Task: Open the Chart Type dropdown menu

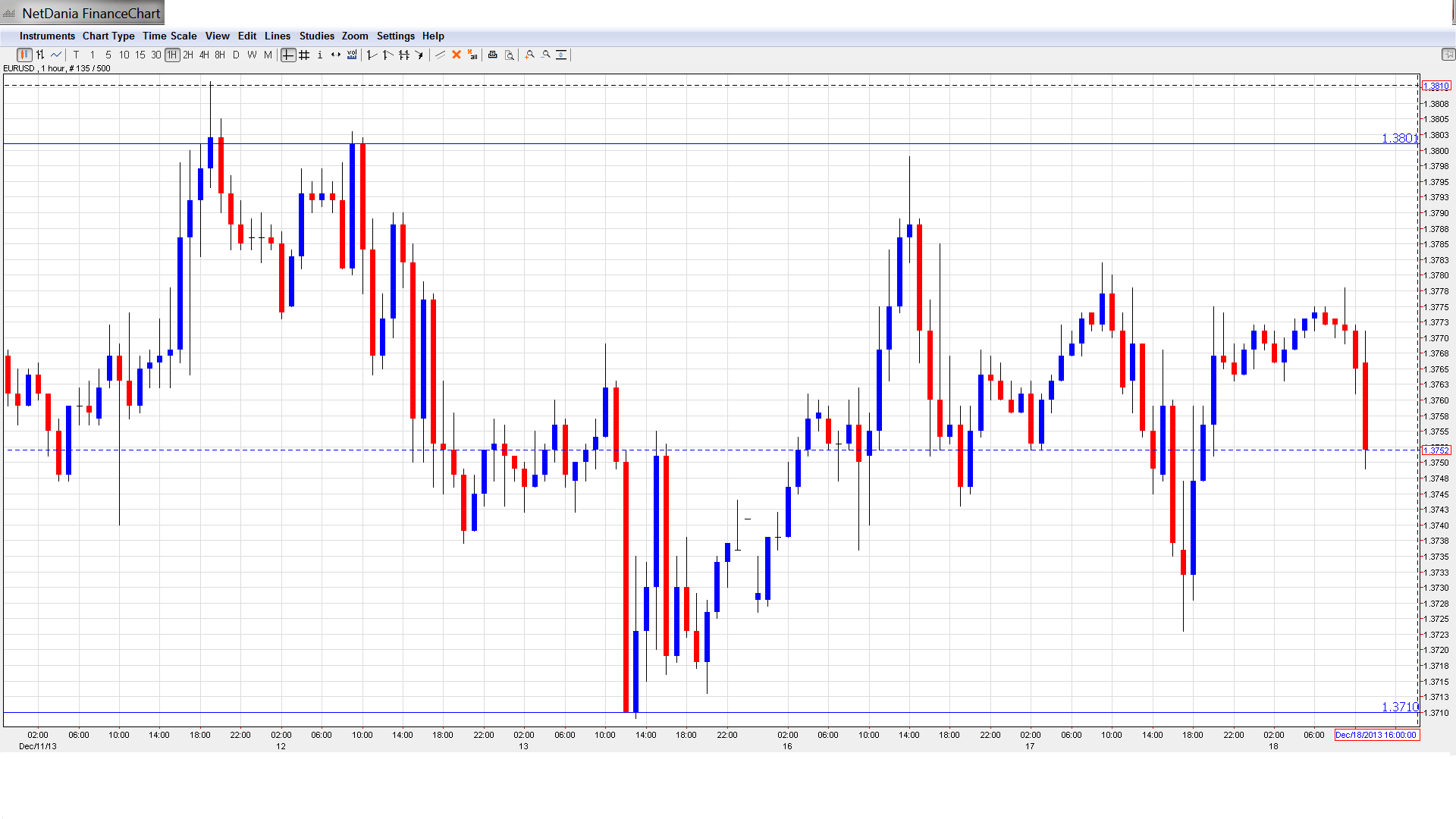Action: 108,36
